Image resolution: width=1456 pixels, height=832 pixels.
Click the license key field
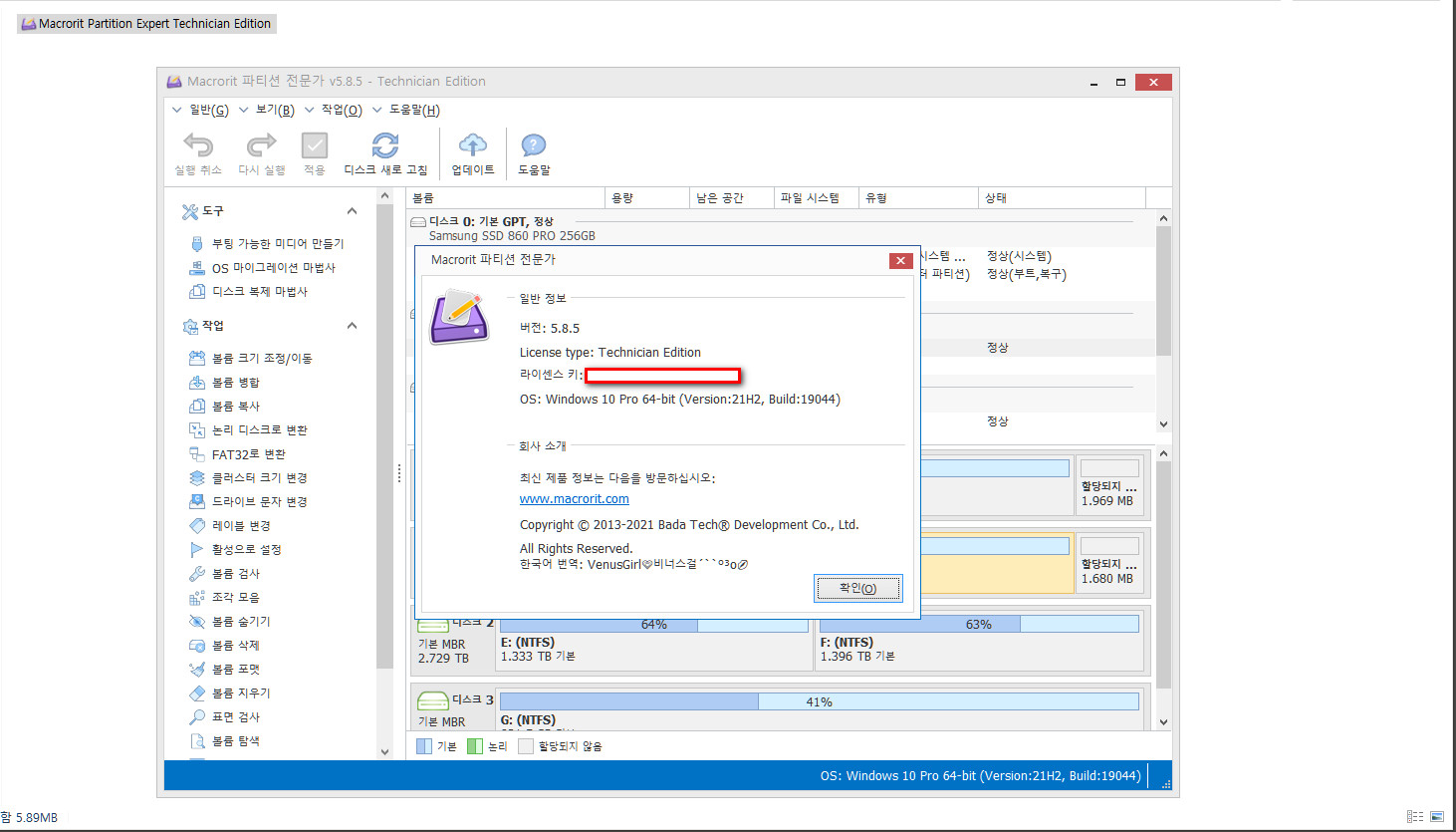pos(662,376)
